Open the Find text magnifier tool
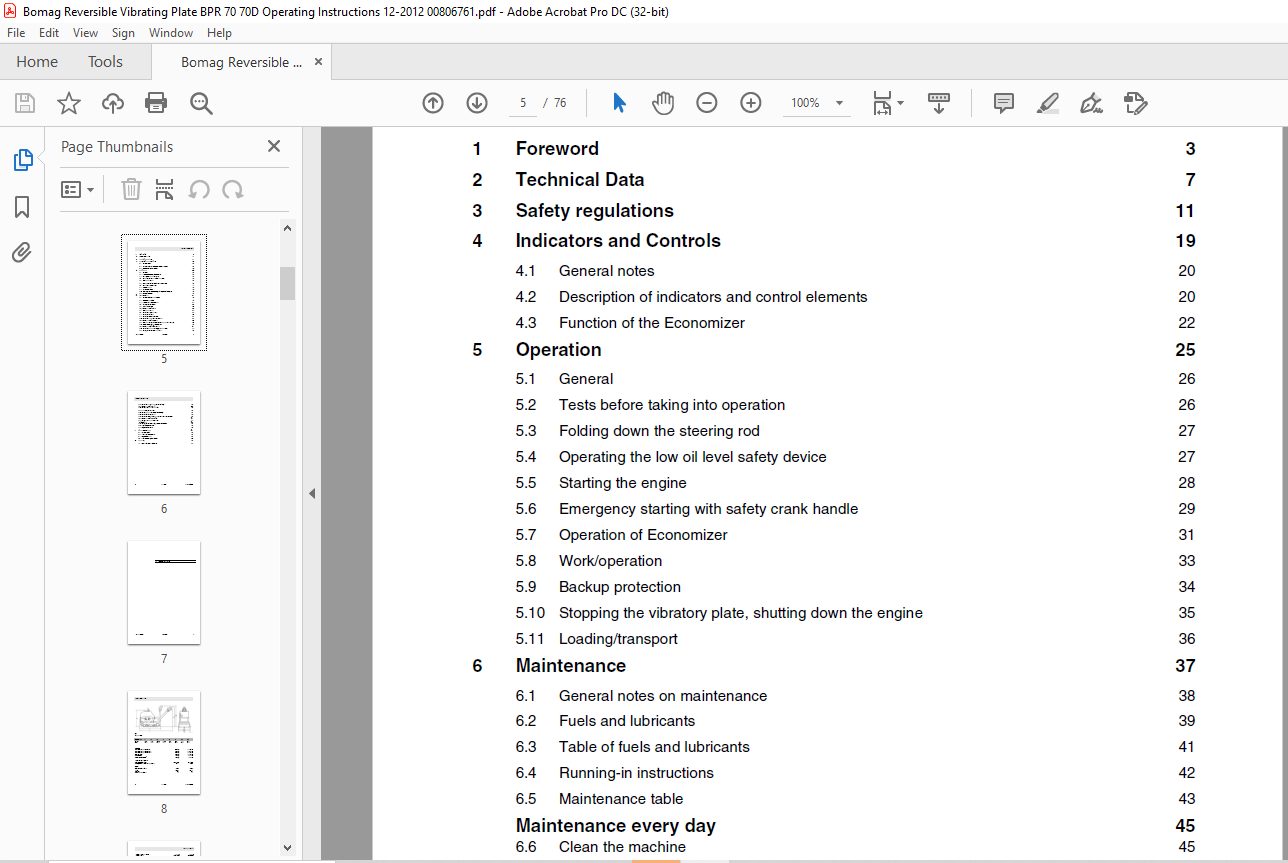The image size is (1288, 863). pyautogui.click(x=201, y=103)
